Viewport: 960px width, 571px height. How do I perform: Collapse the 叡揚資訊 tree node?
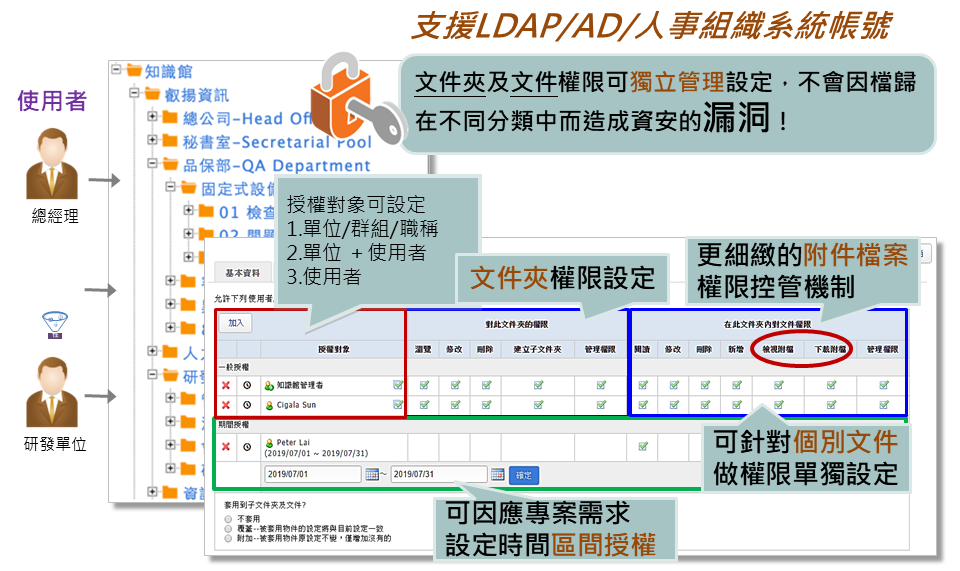click(x=135, y=93)
